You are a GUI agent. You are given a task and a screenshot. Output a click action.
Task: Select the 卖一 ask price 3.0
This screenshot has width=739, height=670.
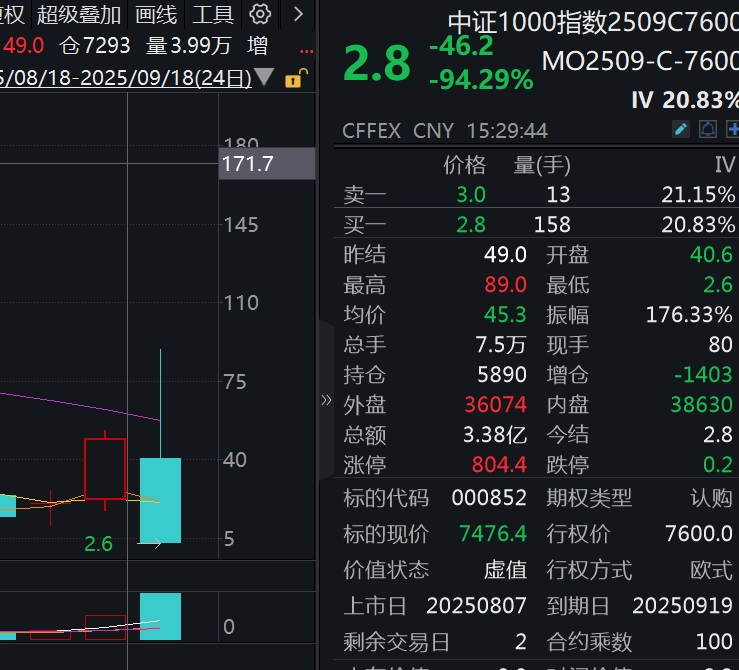tap(470, 194)
